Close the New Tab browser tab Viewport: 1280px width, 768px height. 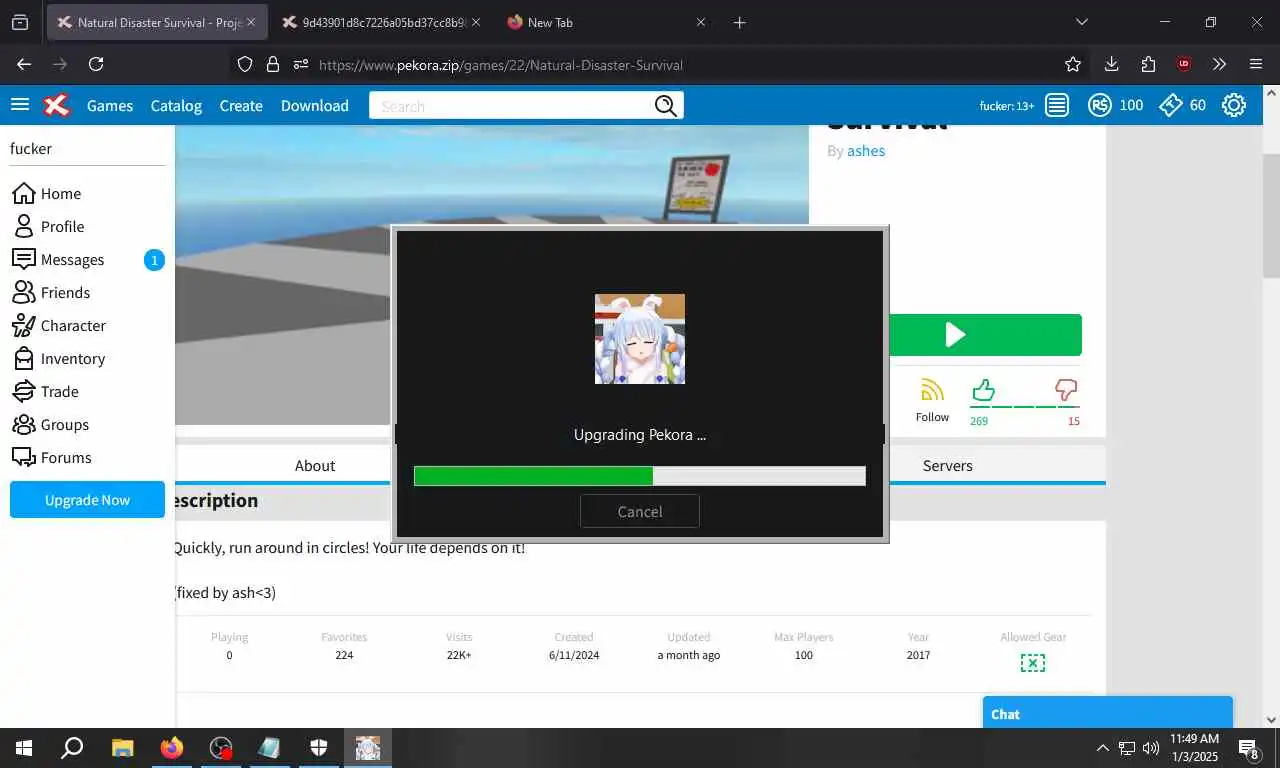point(700,22)
